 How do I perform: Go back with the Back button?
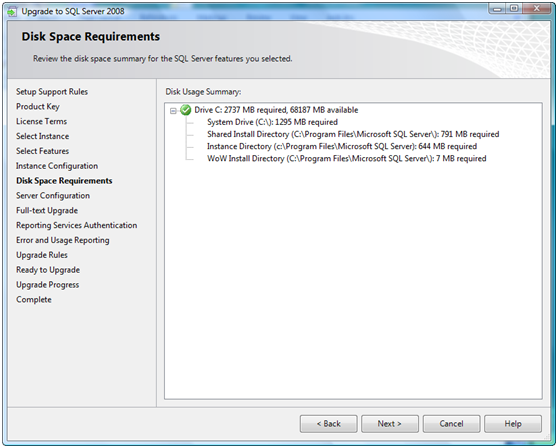tap(328, 423)
